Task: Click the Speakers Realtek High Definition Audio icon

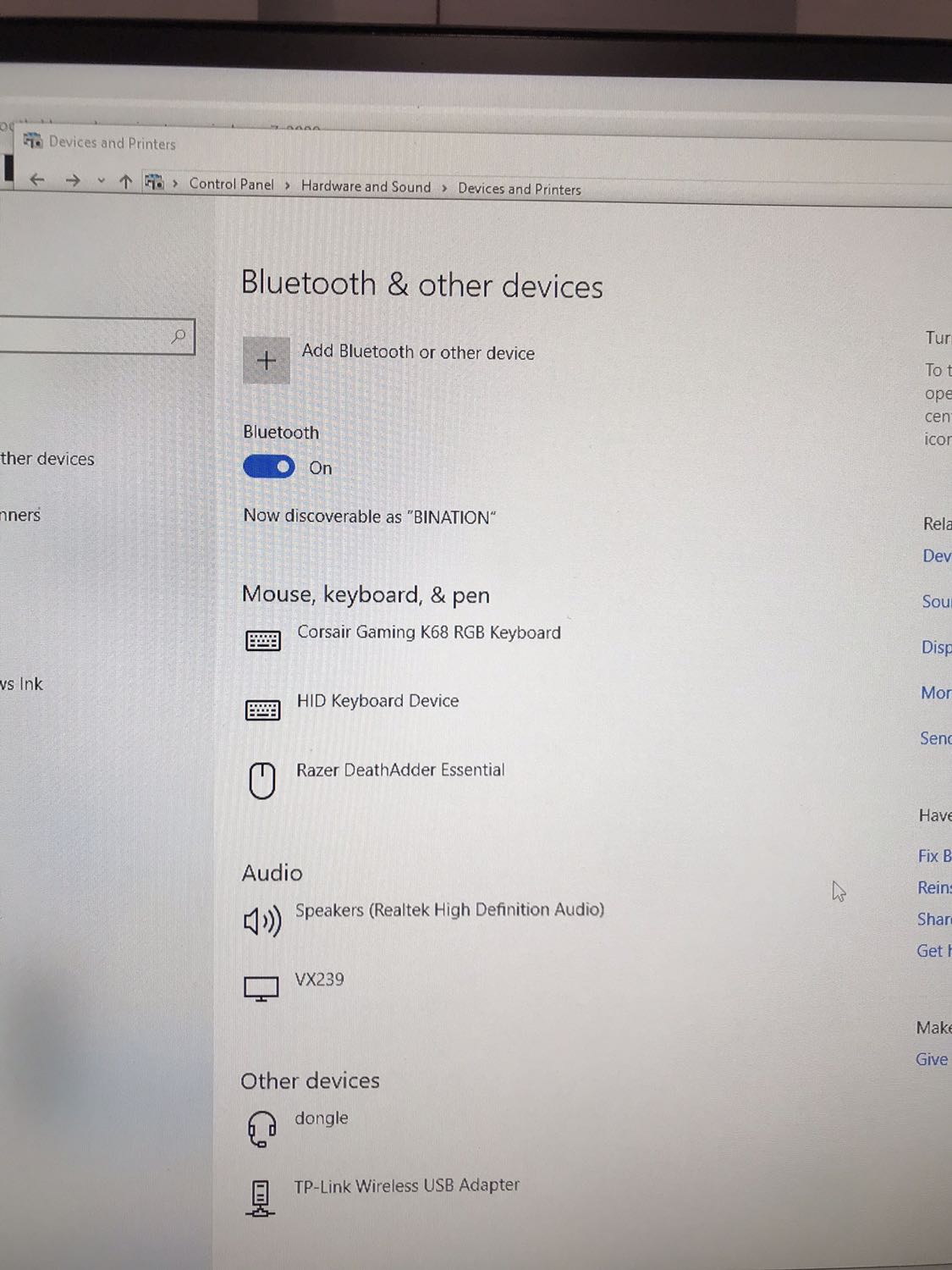Action: [x=262, y=920]
